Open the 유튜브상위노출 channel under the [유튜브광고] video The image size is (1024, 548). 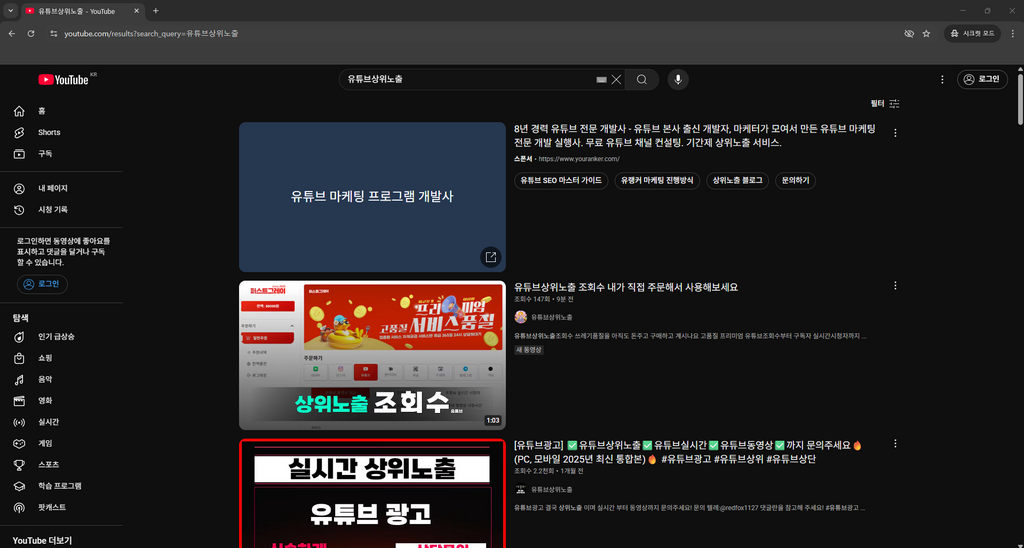(552, 489)
